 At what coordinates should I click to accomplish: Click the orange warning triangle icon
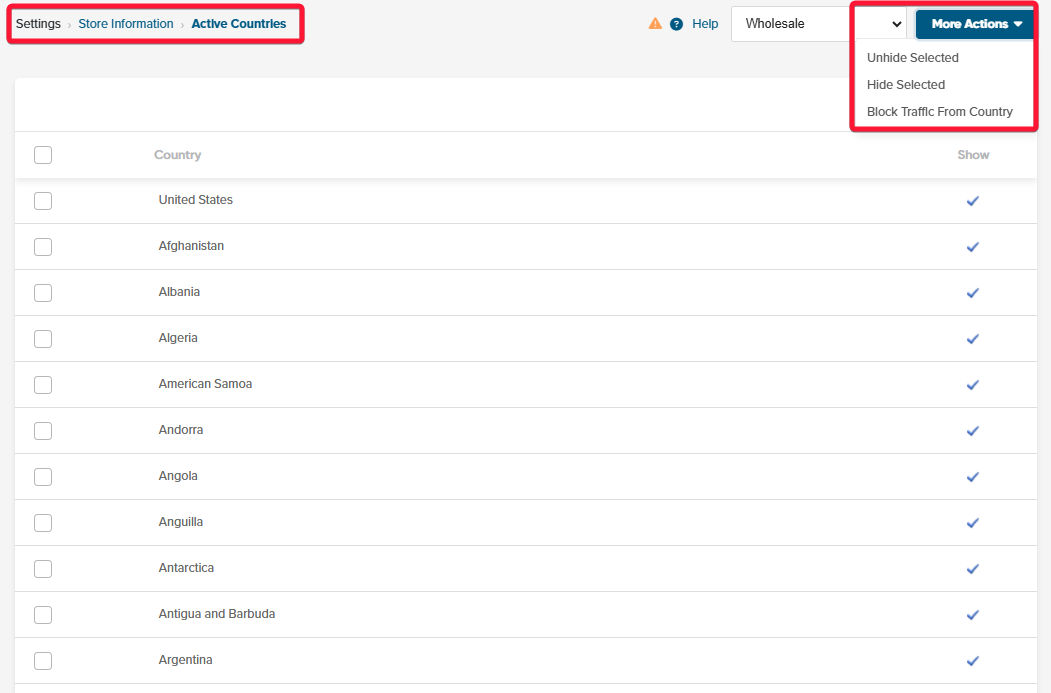pyautogui.click(x=655, y=23)
